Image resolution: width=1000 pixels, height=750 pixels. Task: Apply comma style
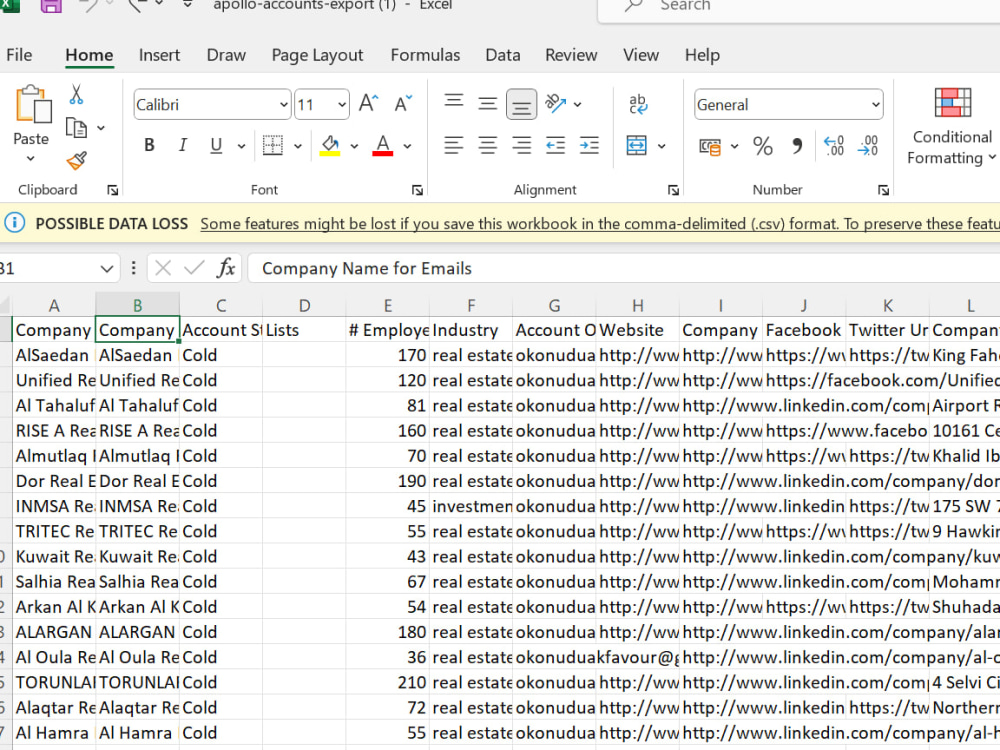tap(797, 146)
